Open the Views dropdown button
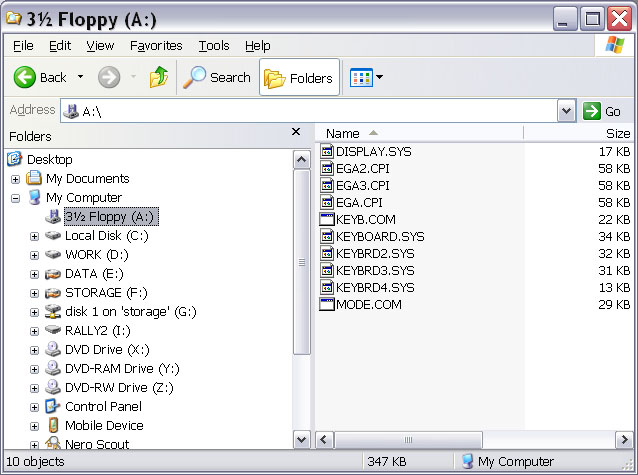The image size is (638, 475). coord(366,77)
